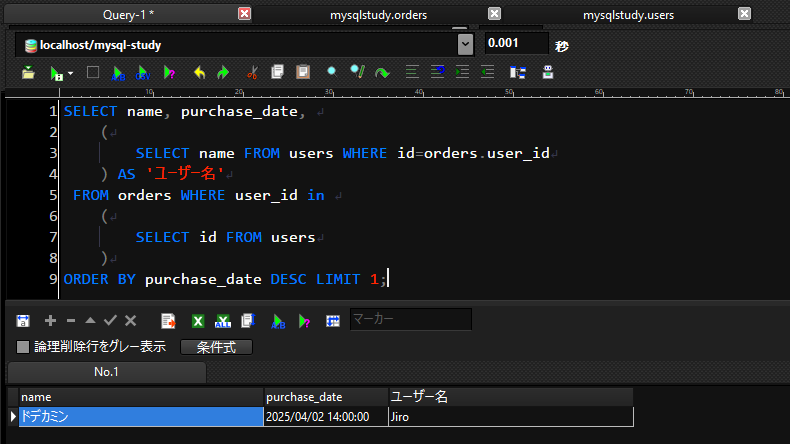The width and height of the screenshot is (790, 444).
Task: Open the search magnifier icon
Action: [x=332, y=71]
